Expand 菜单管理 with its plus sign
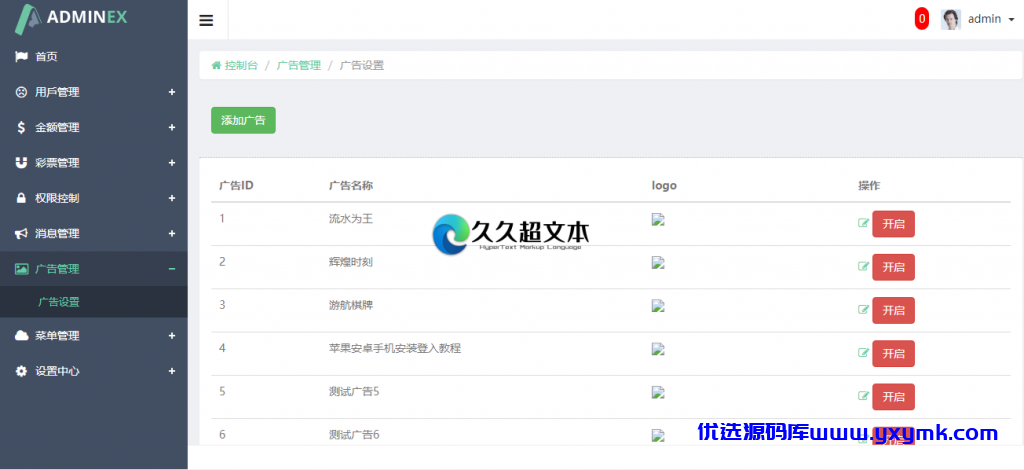Screen dimensions: 1024x470 pos(172,336)
